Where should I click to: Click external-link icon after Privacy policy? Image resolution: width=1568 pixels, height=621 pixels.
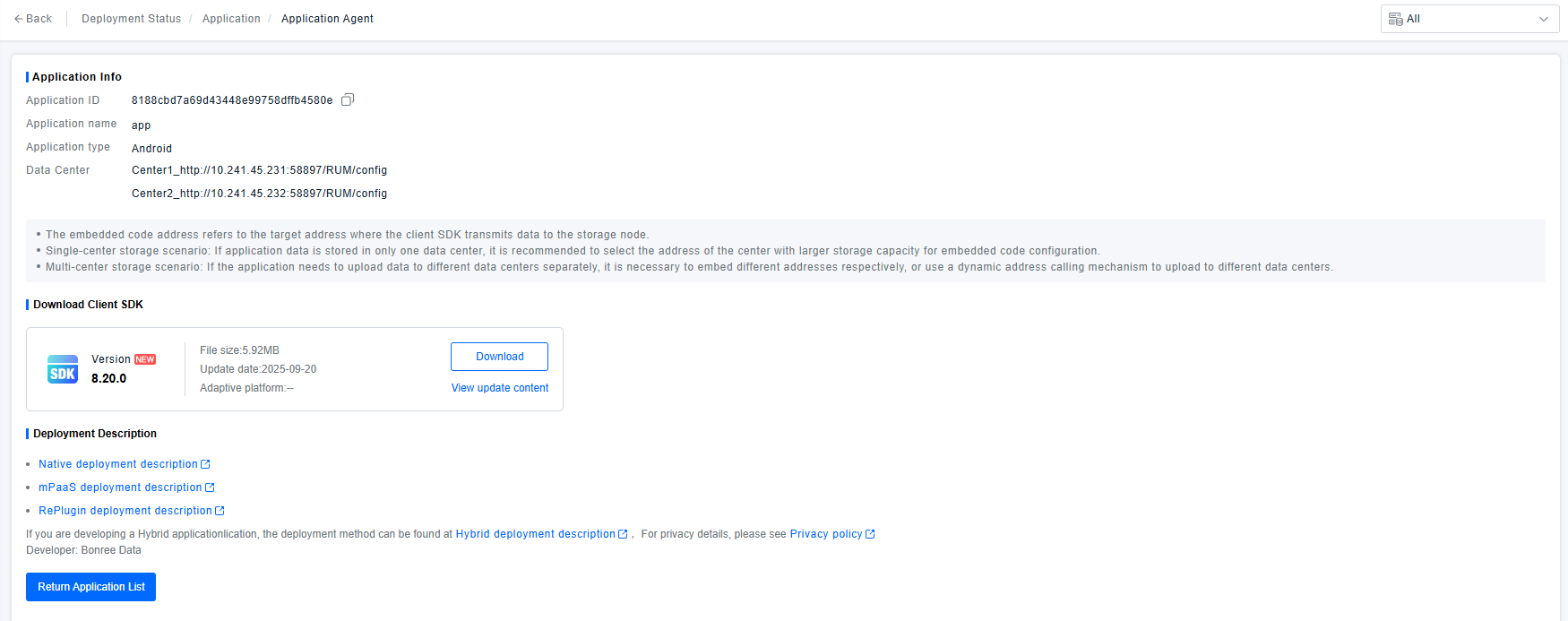click(870, 534)
